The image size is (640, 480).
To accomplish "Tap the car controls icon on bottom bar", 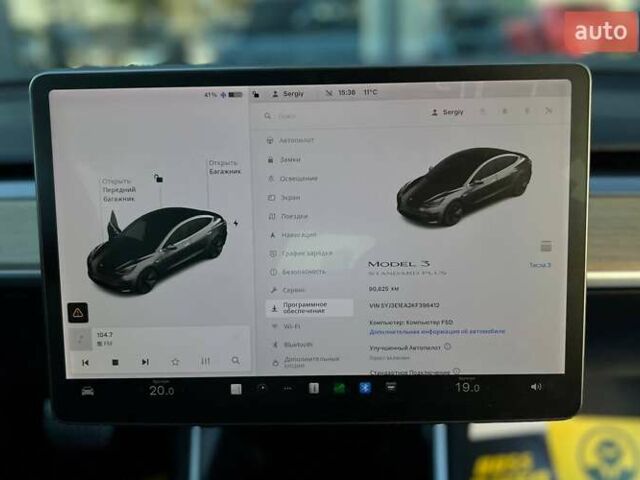I will point(88,392).
